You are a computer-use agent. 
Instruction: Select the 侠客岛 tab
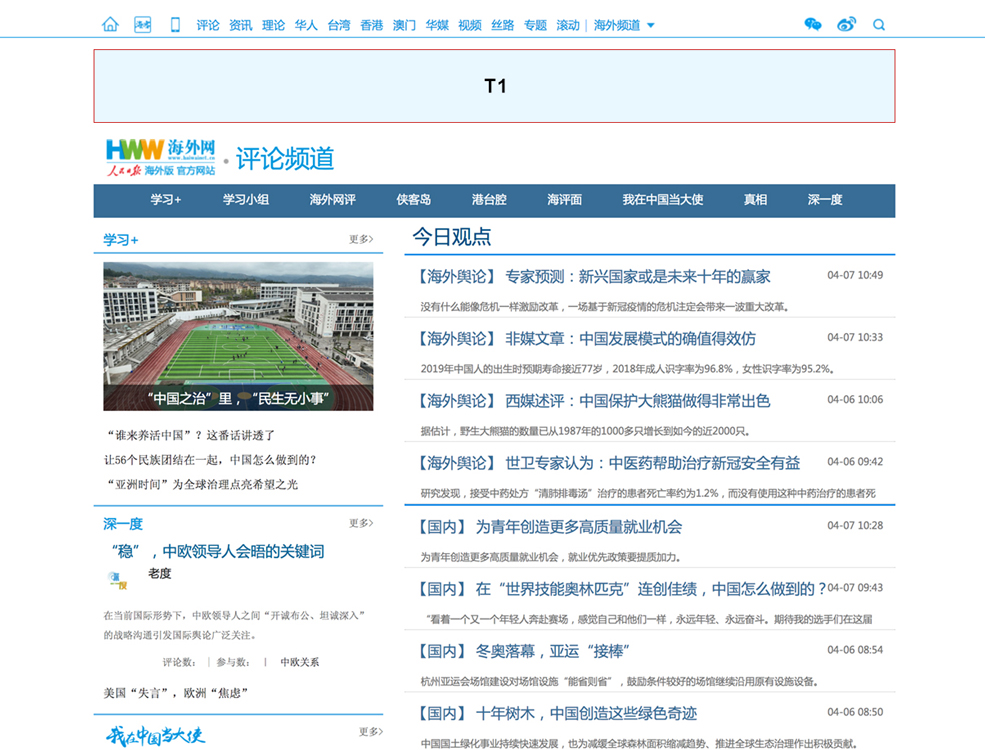coord(413,200)
